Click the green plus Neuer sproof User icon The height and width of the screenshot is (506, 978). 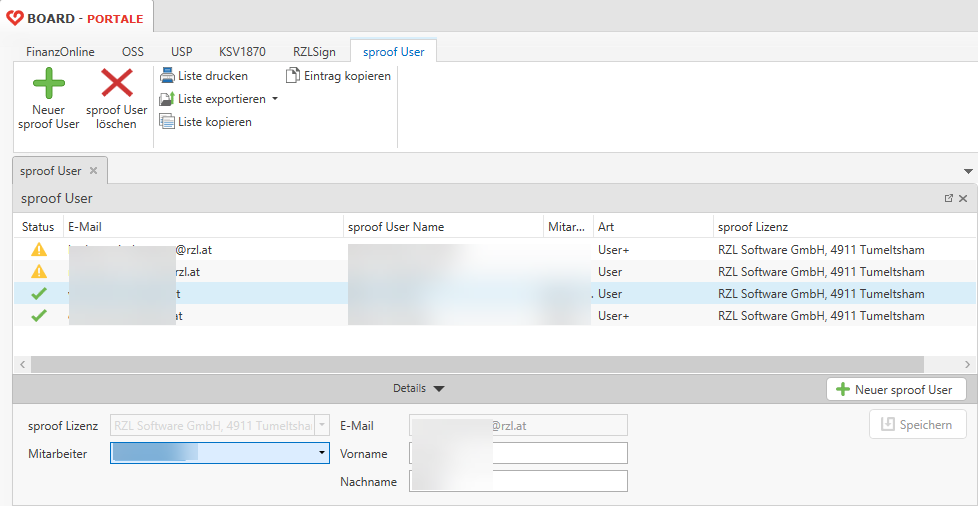[x=48, y=84]
